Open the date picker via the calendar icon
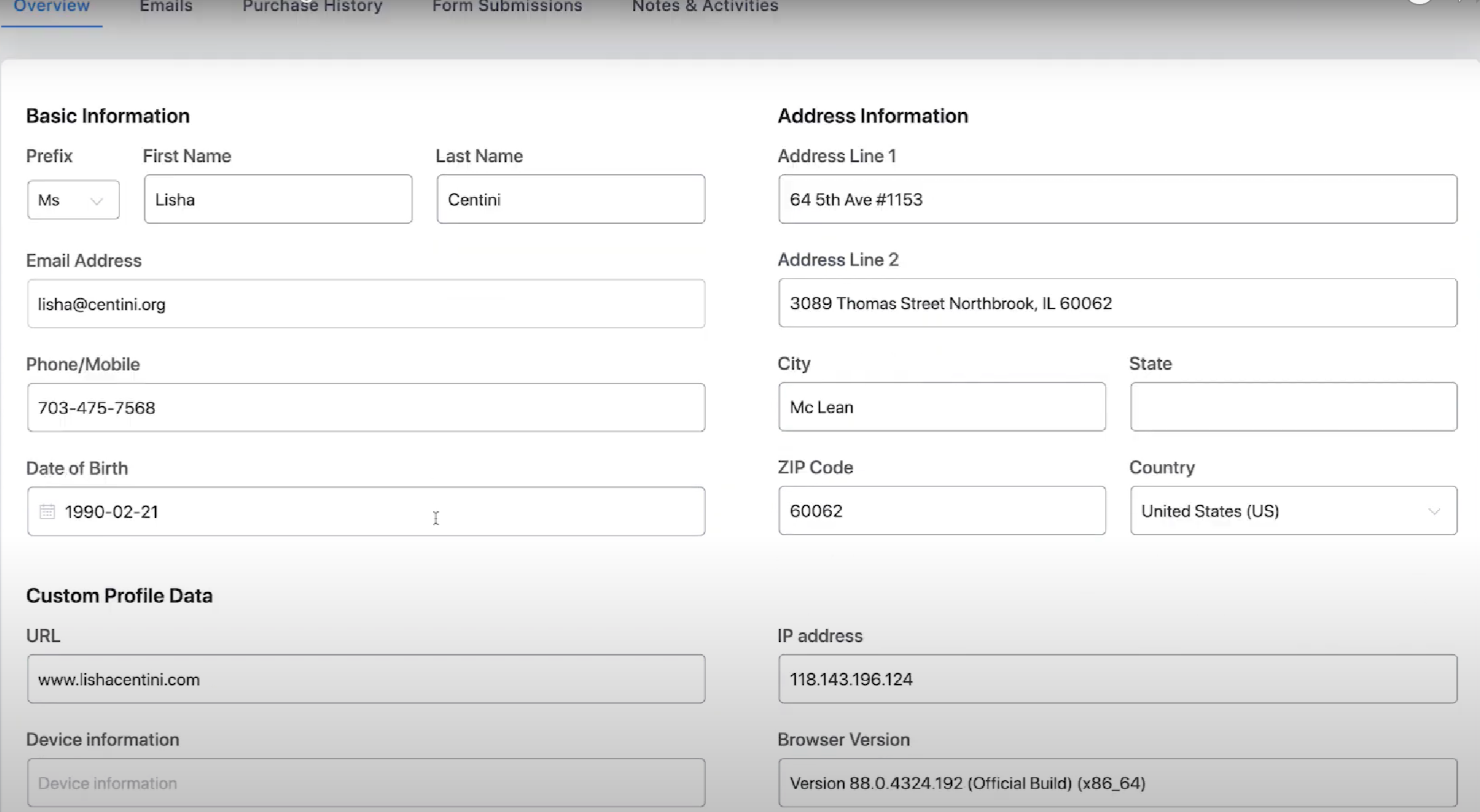This screenshot has width=1480, height=812. [47, 511]
